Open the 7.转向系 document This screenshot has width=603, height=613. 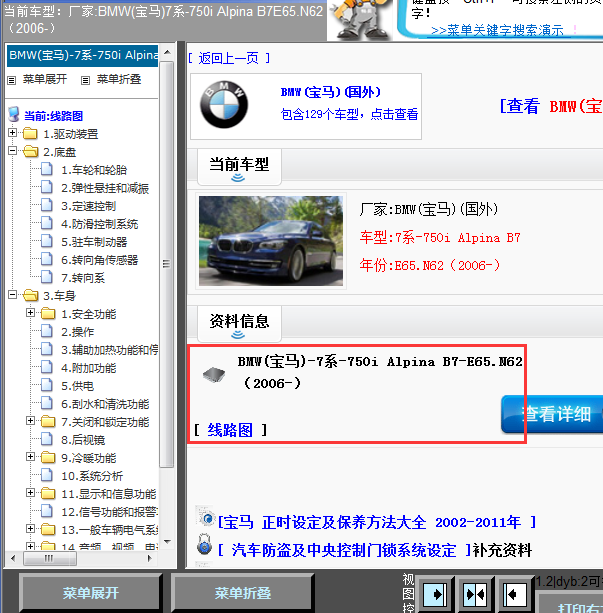click(x=83, y=278)
